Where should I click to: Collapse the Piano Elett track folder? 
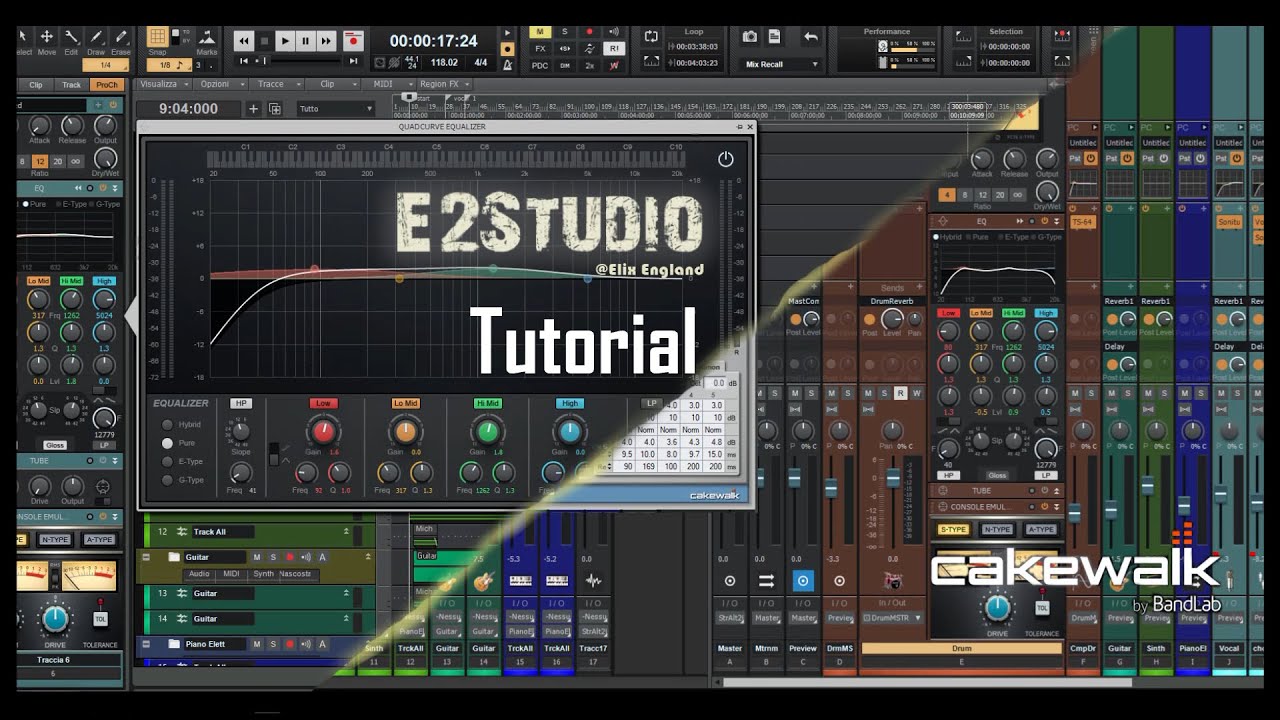[x=146, y=644]
